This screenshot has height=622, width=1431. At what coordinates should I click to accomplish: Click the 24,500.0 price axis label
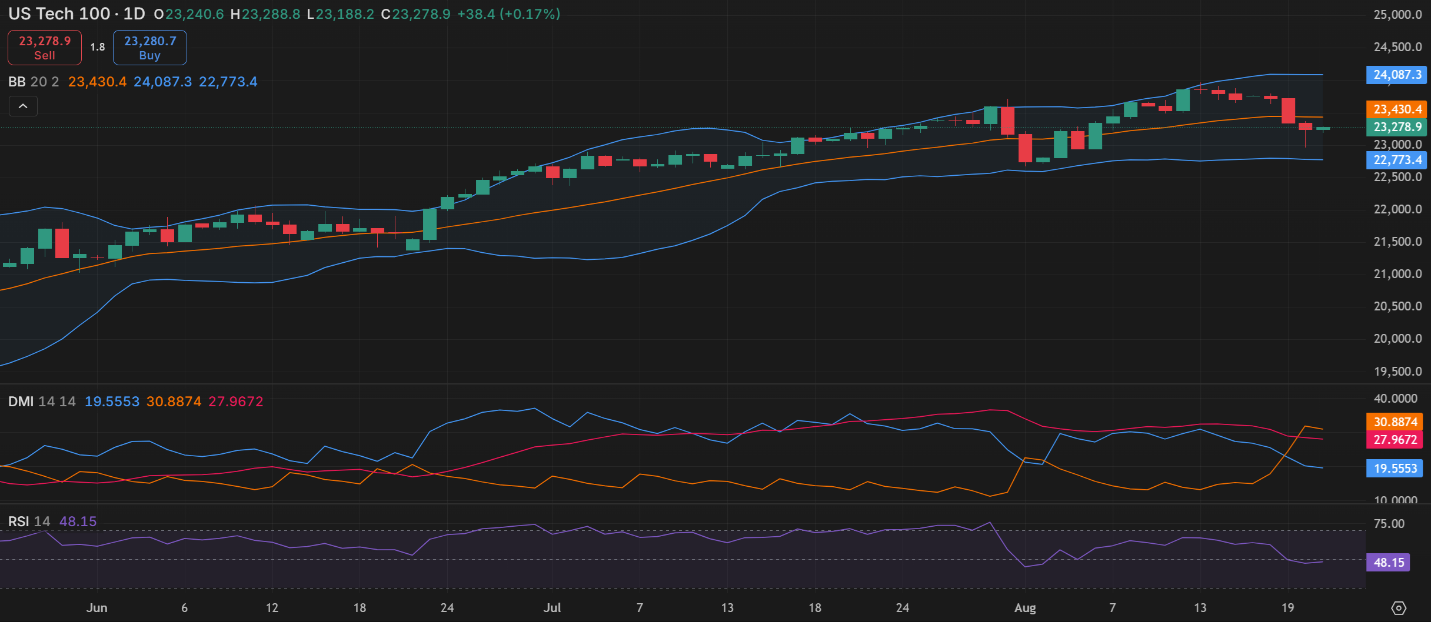click(1400, 47)
